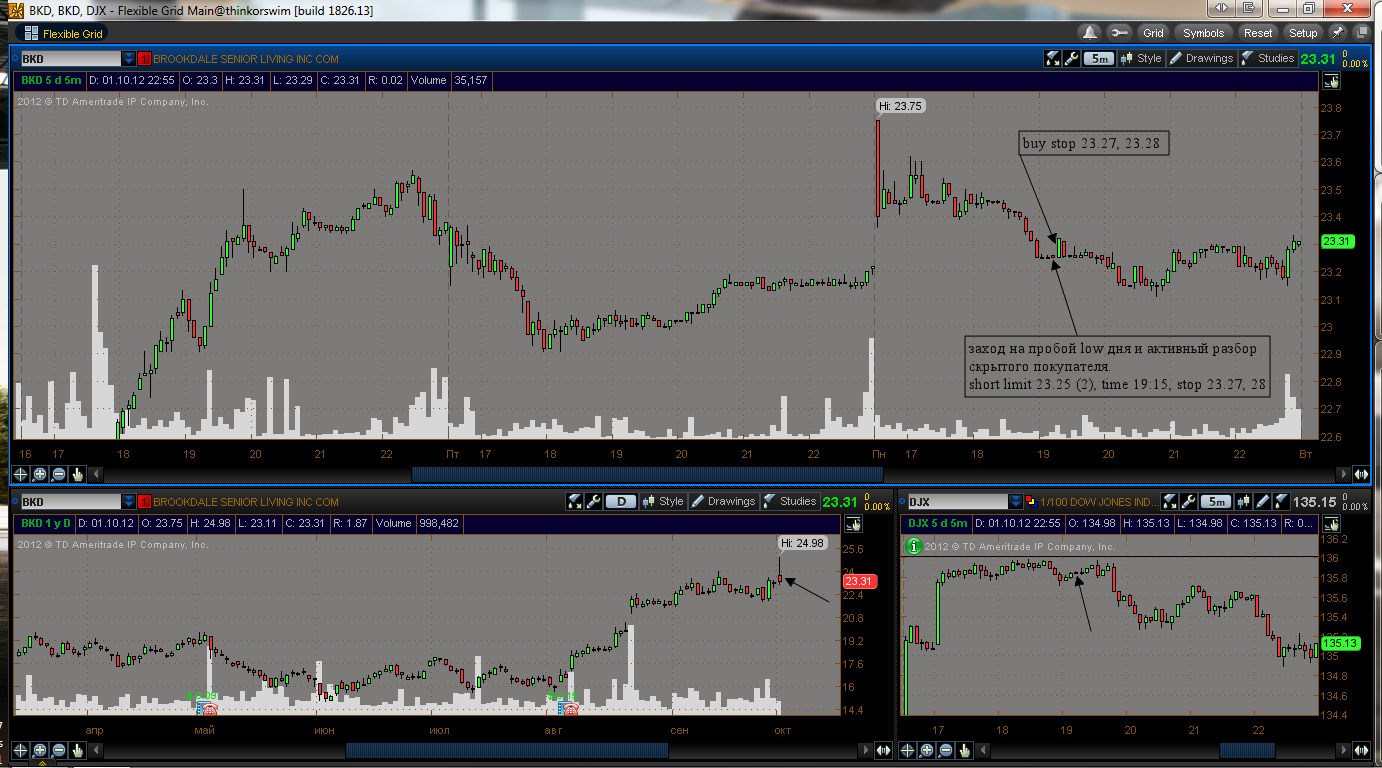Zoom out on the DJX chart
Screen dimensions: 1382x768
(945, 750)
